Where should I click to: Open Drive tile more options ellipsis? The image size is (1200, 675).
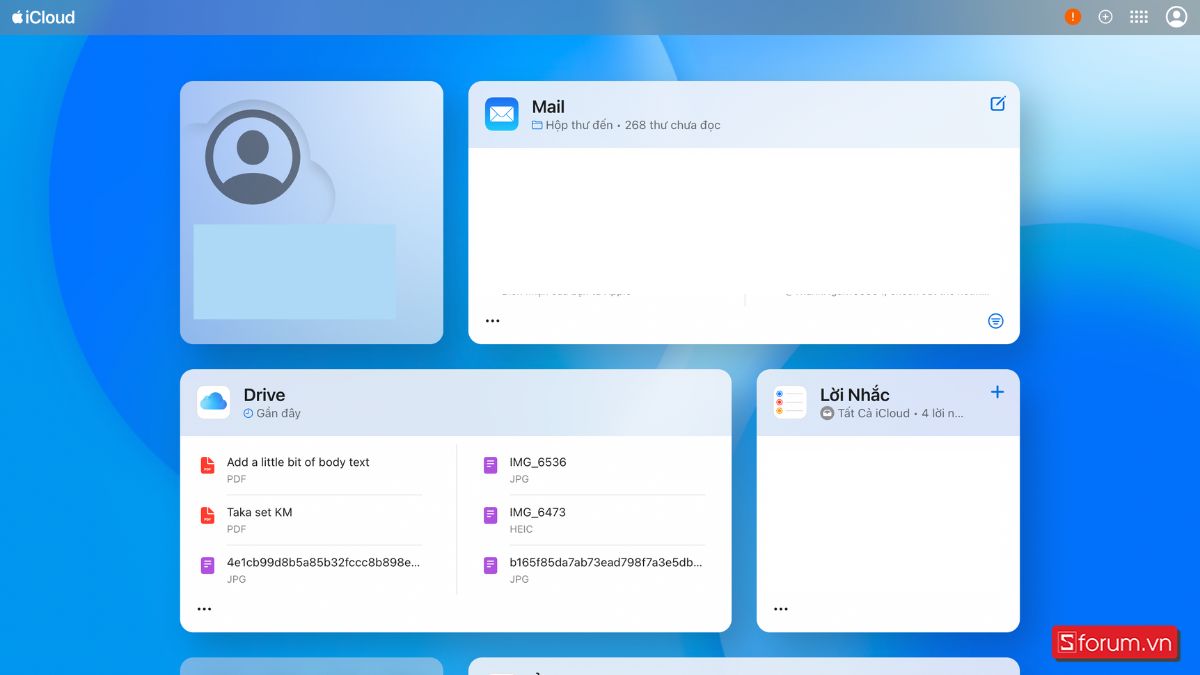tap(204, 609)
